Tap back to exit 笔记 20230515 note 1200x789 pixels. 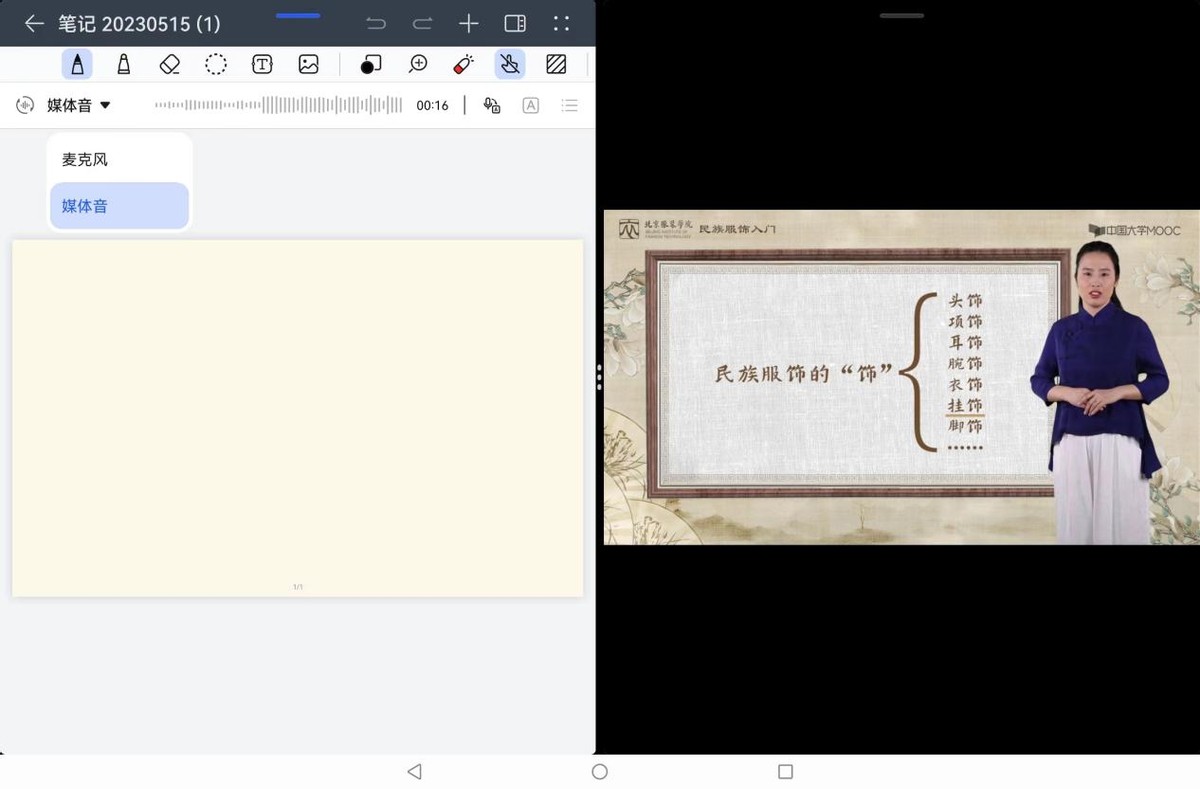coord(34,23)
